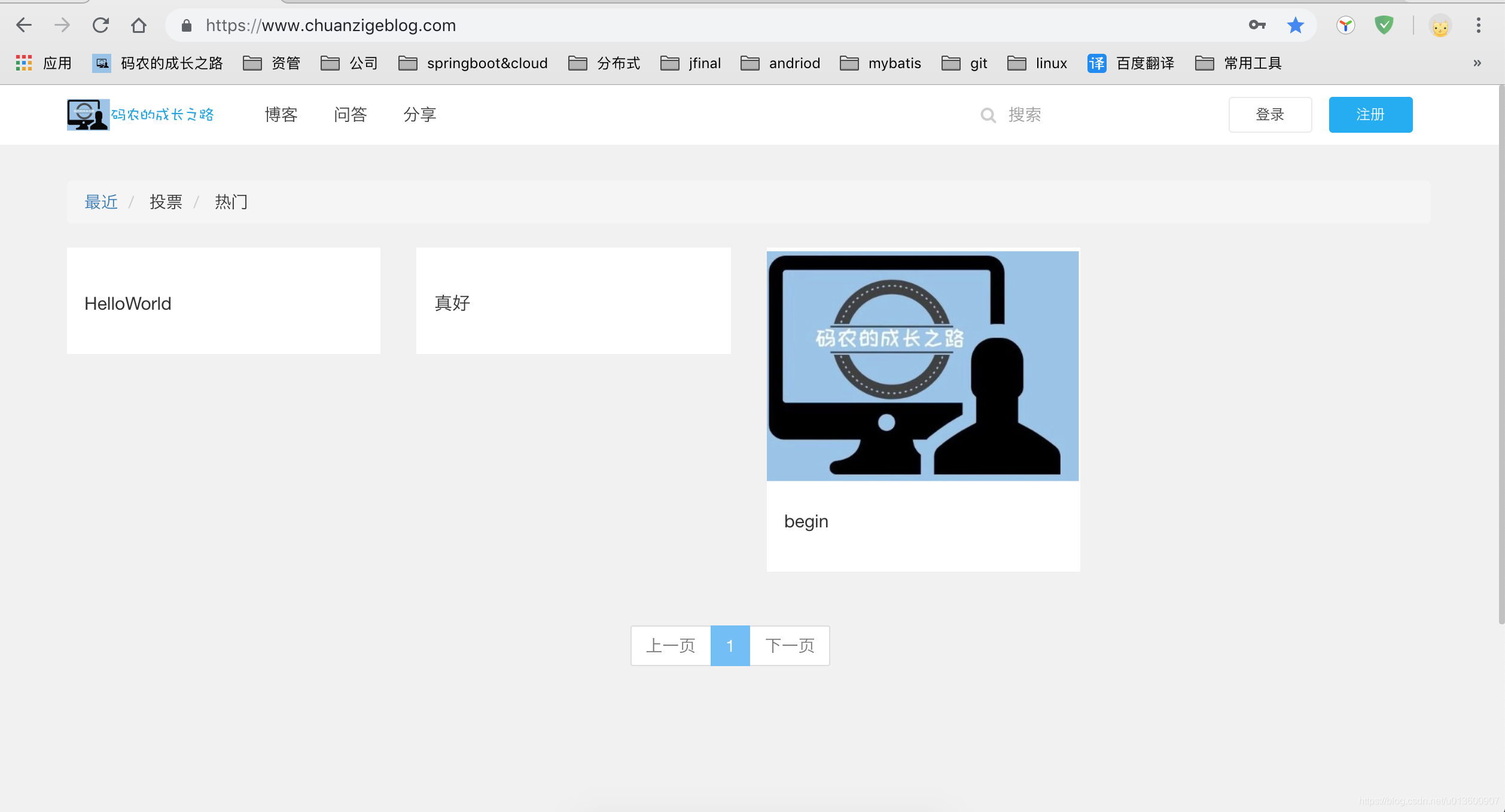The height and width of the screenshot is (812, 1505).
Task: Go to the 分享 section
Action: pyautogui.click(x=420, y=114)
